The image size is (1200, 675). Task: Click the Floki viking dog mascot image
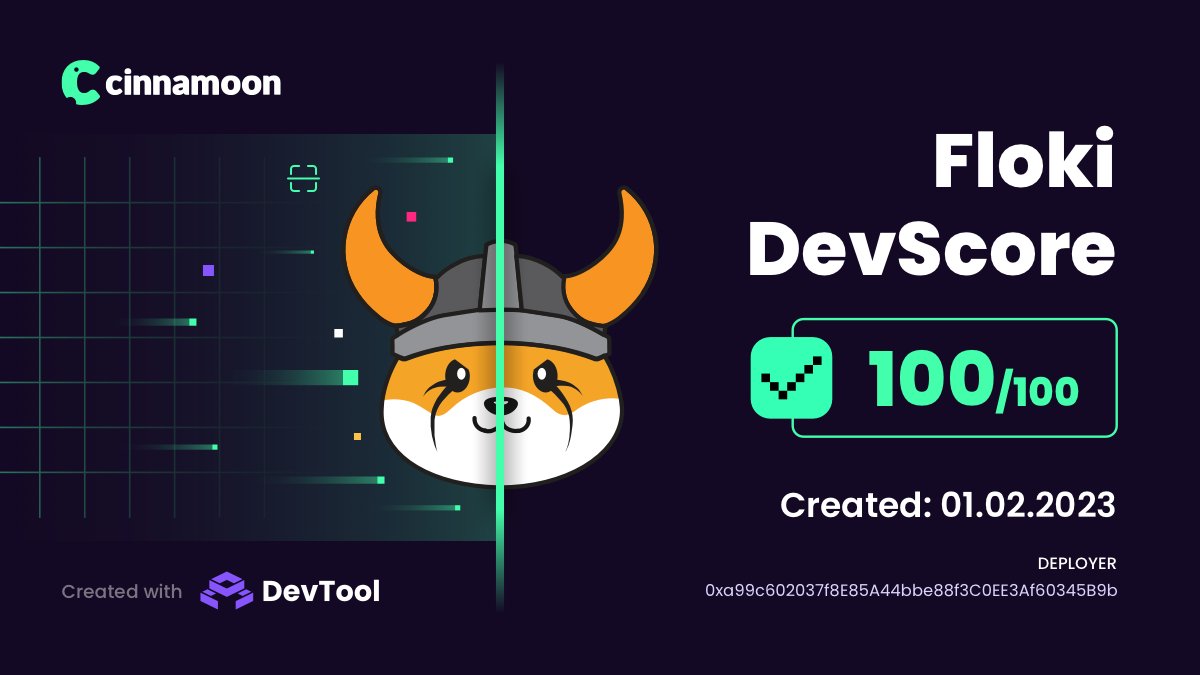pos(500,337)
